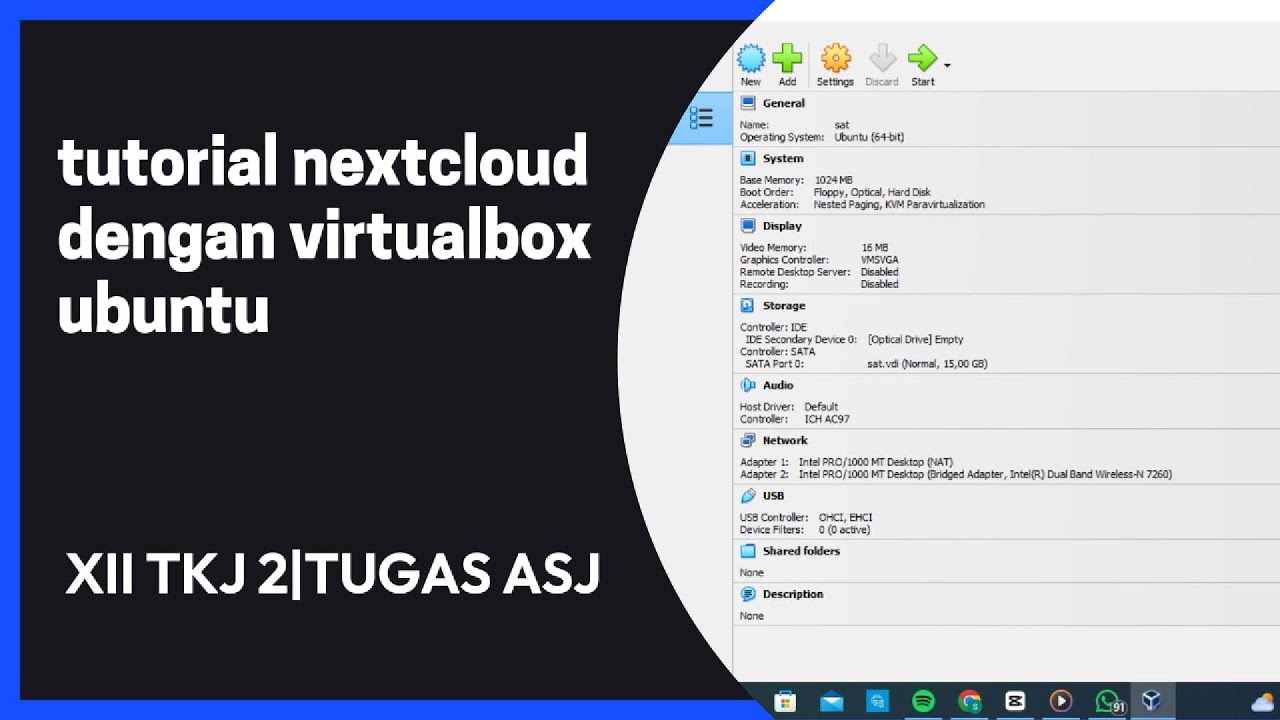Open the Description section header

click(793, 594)
